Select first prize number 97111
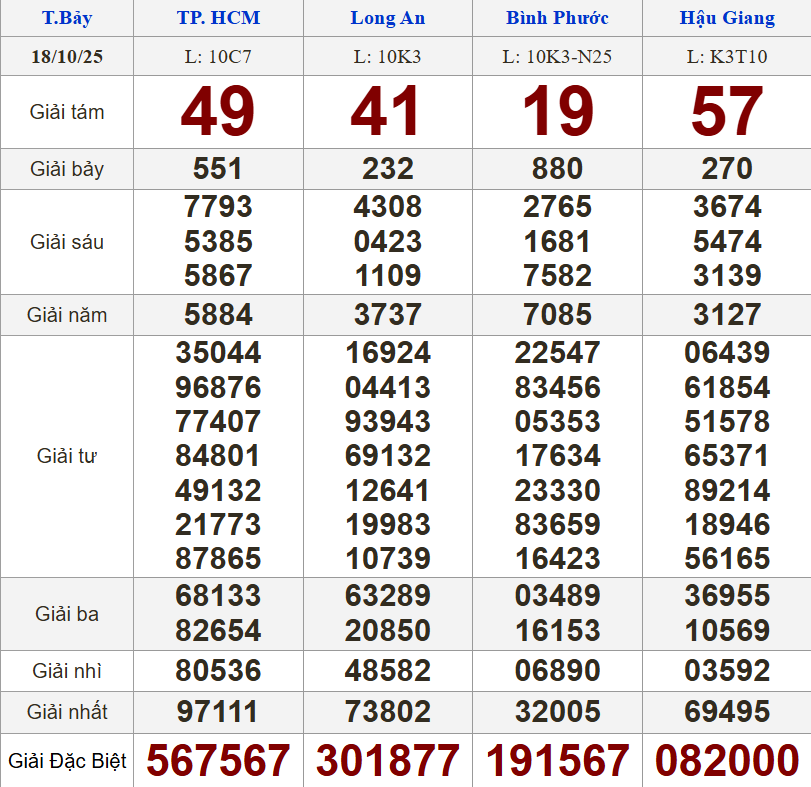 [218, 712]
